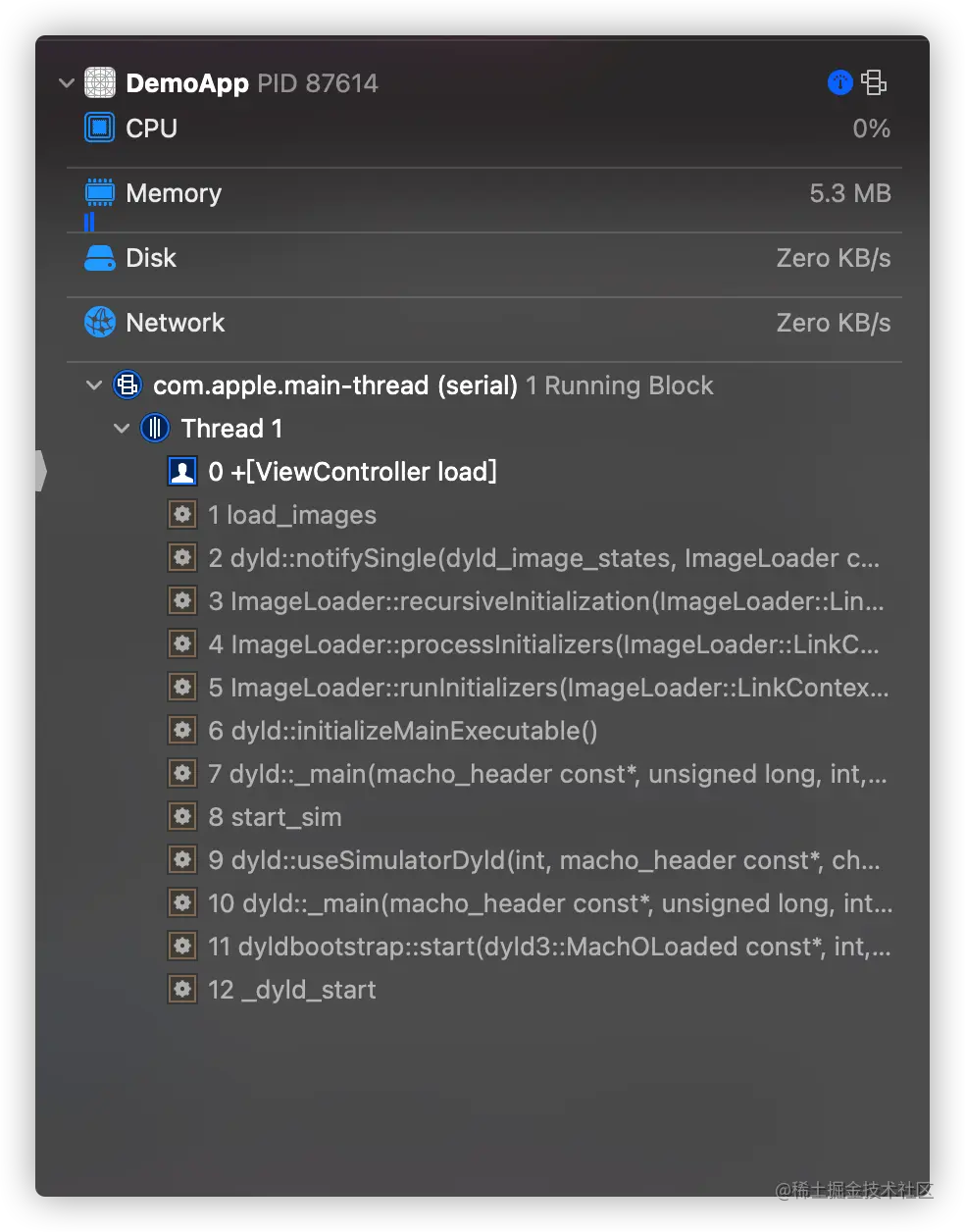Click the Disk gauge drive icon

100,258
